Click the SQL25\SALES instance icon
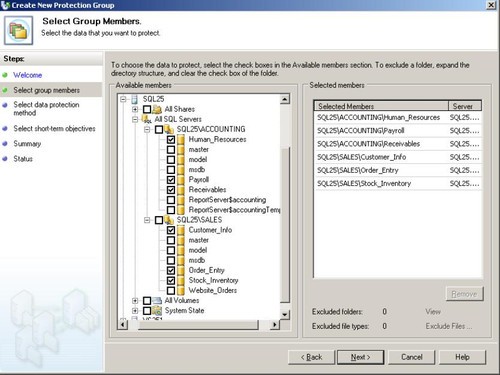 click(x=169, y=220)
